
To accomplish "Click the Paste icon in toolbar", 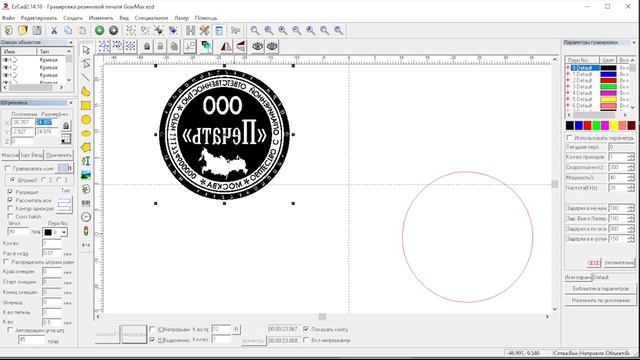I will 82,30.
